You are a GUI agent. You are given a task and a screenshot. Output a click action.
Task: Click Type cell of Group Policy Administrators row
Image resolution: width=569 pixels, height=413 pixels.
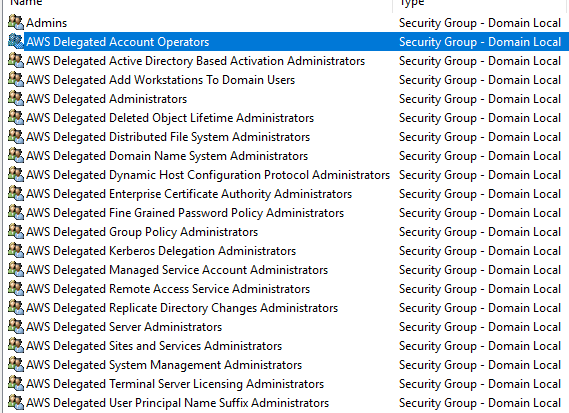[480, 232]
